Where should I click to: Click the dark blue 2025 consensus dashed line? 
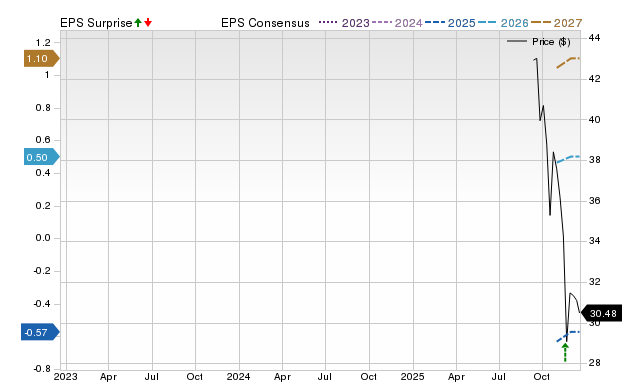[568, 336]
